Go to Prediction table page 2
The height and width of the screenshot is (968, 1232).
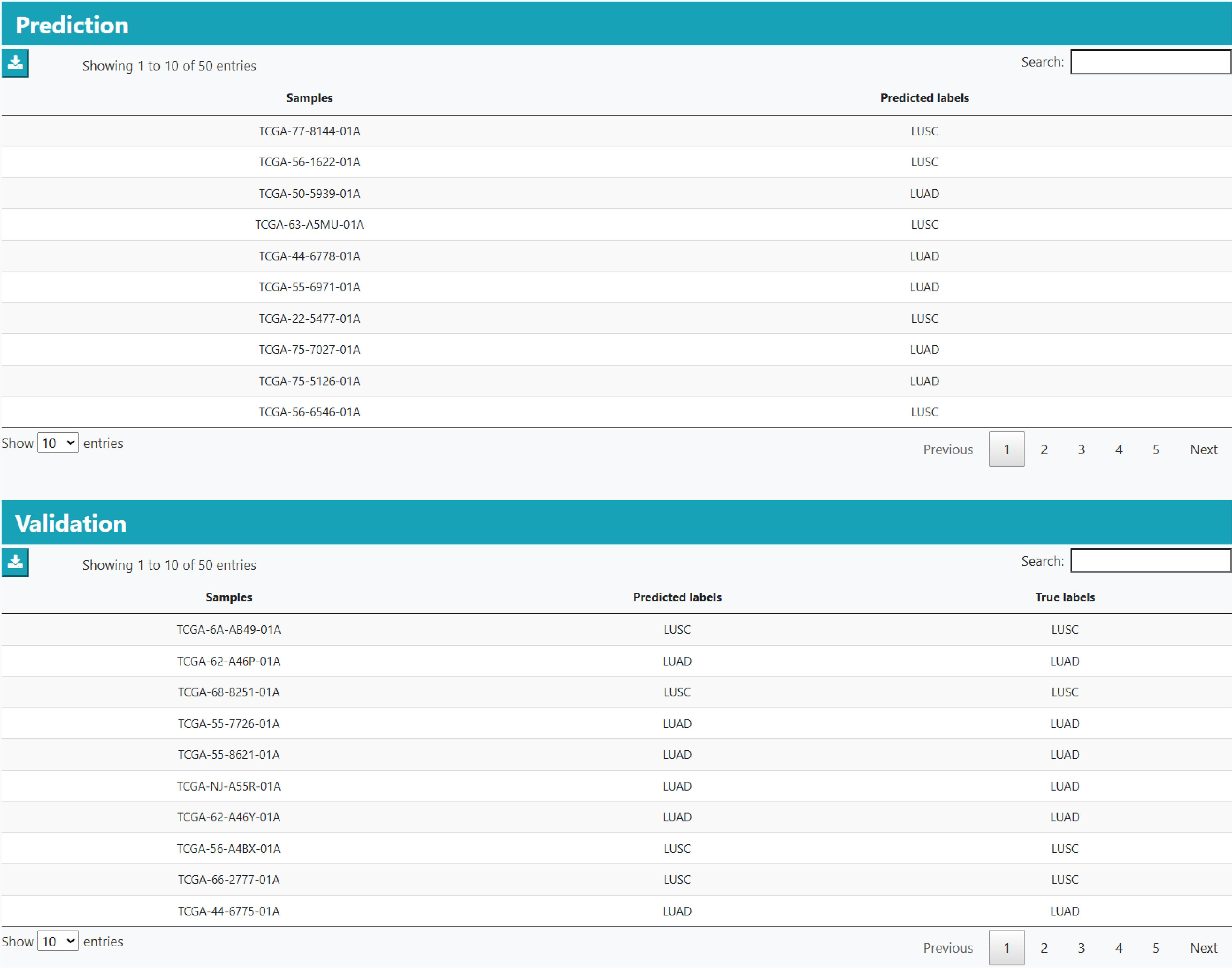pyautogui.click(x=1043, y=449)
